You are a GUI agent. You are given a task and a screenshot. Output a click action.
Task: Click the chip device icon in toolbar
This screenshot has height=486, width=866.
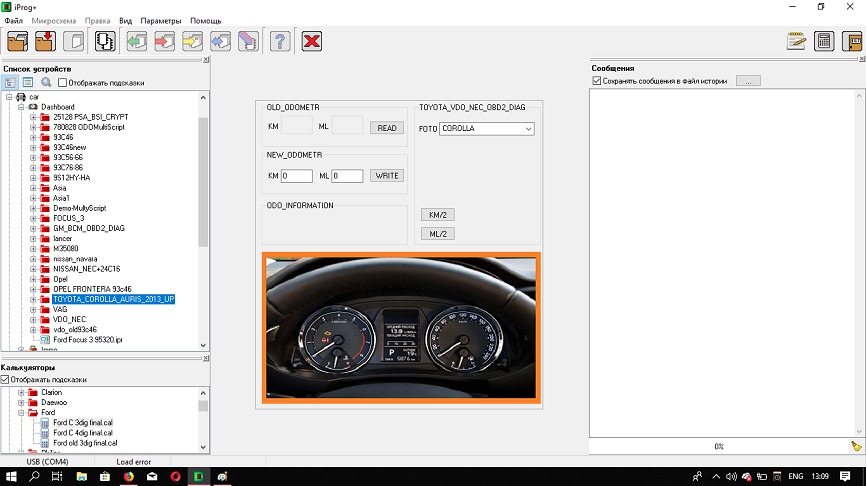click(x=104, y=41)
